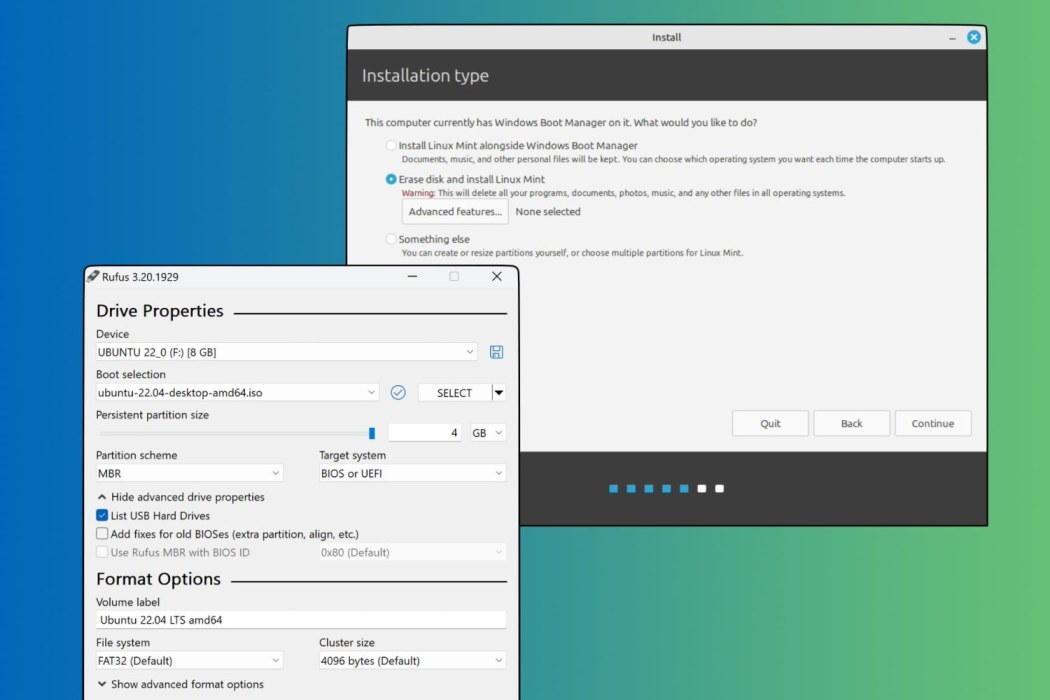
Task: Click the Back button in installer
Action: (851, 423)
